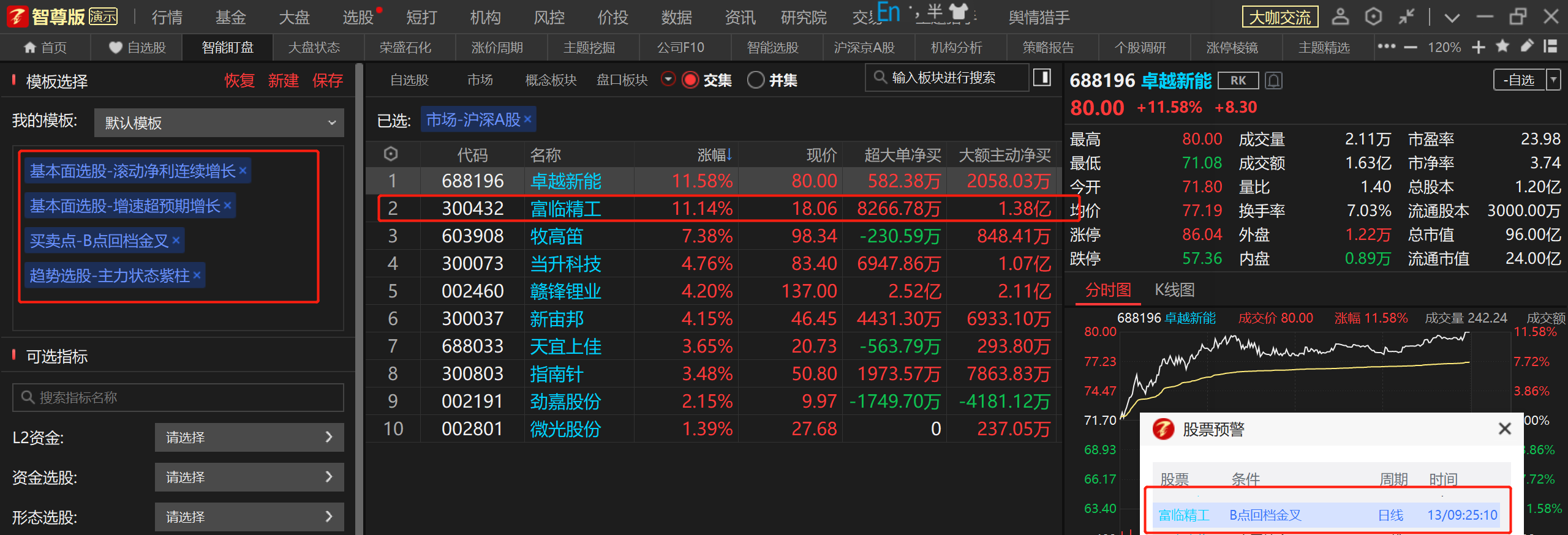Click 保存 to save the template

pos(328,80)
